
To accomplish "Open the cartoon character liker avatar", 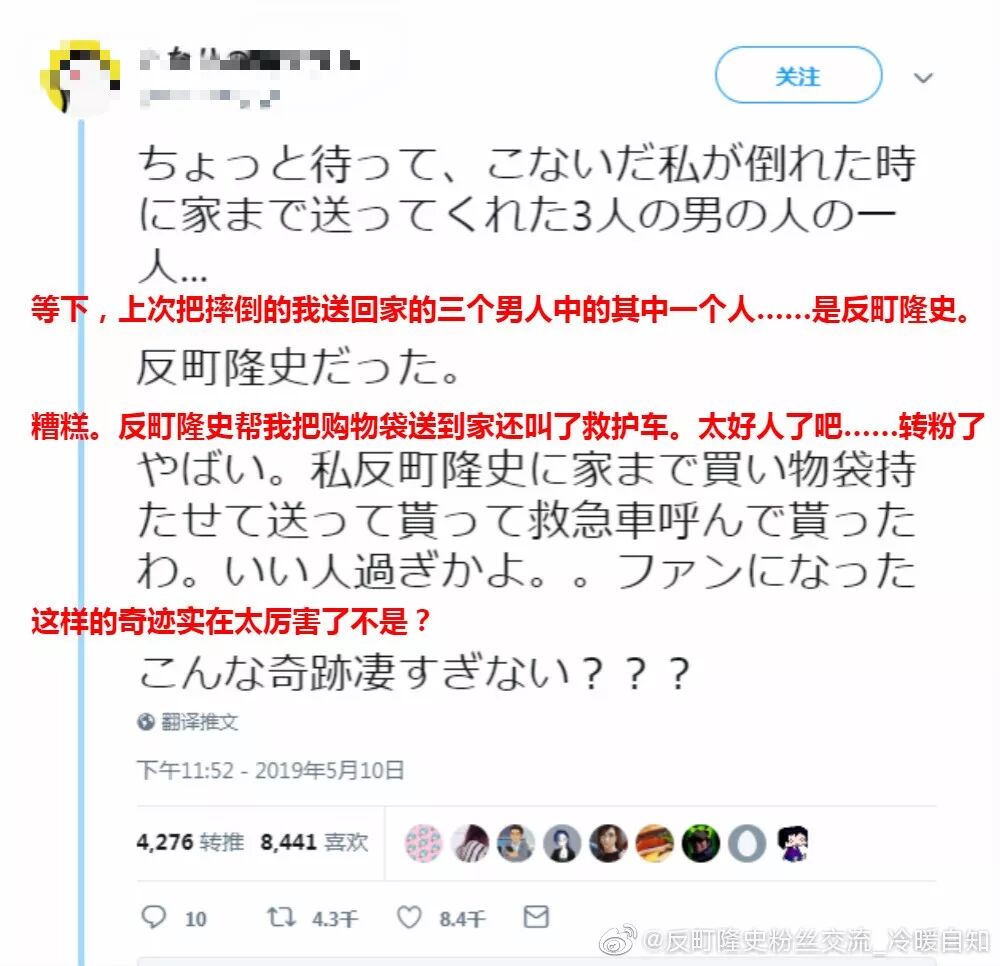I will pos(793,843).
